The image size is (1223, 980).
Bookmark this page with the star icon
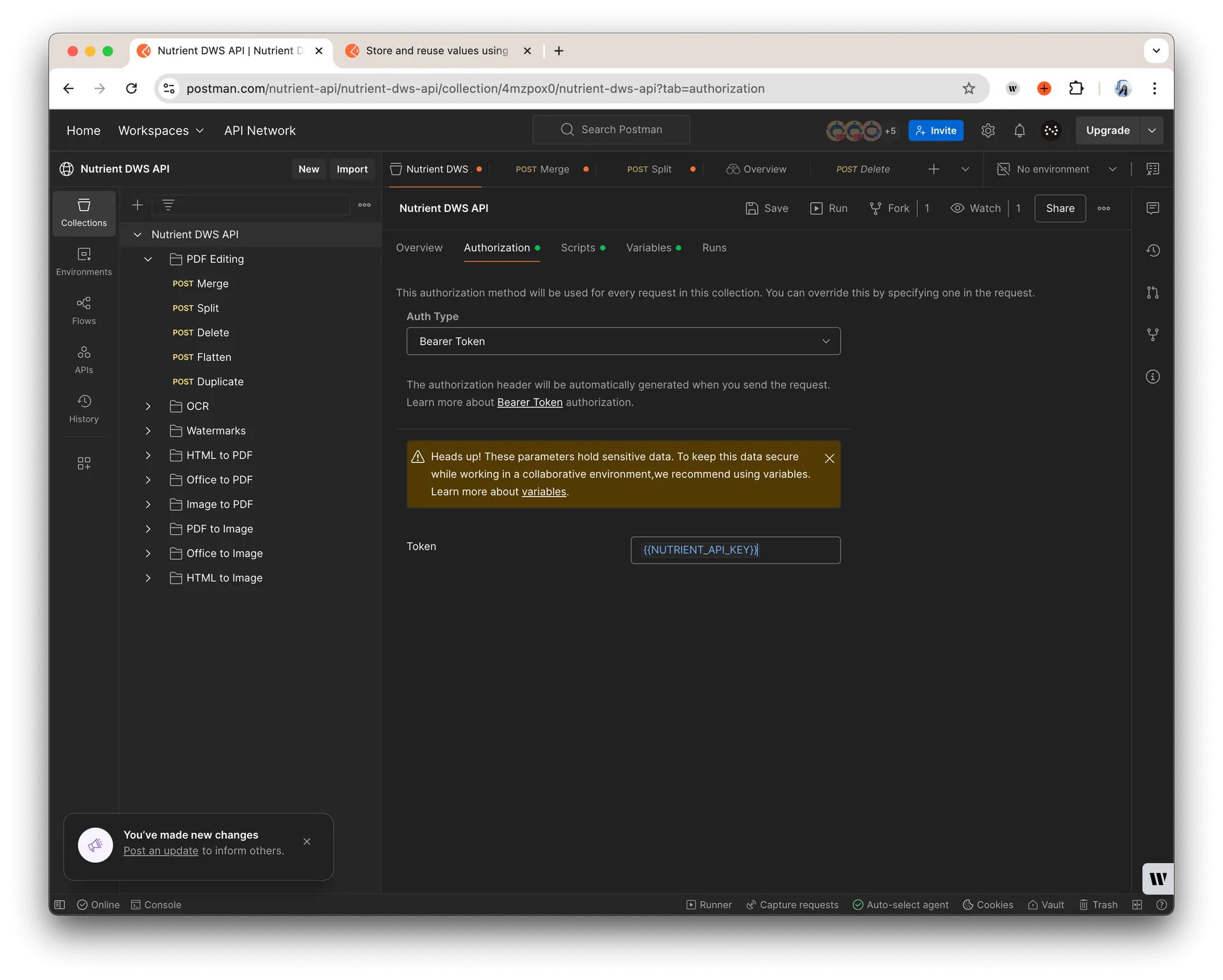tap(968, 89)
